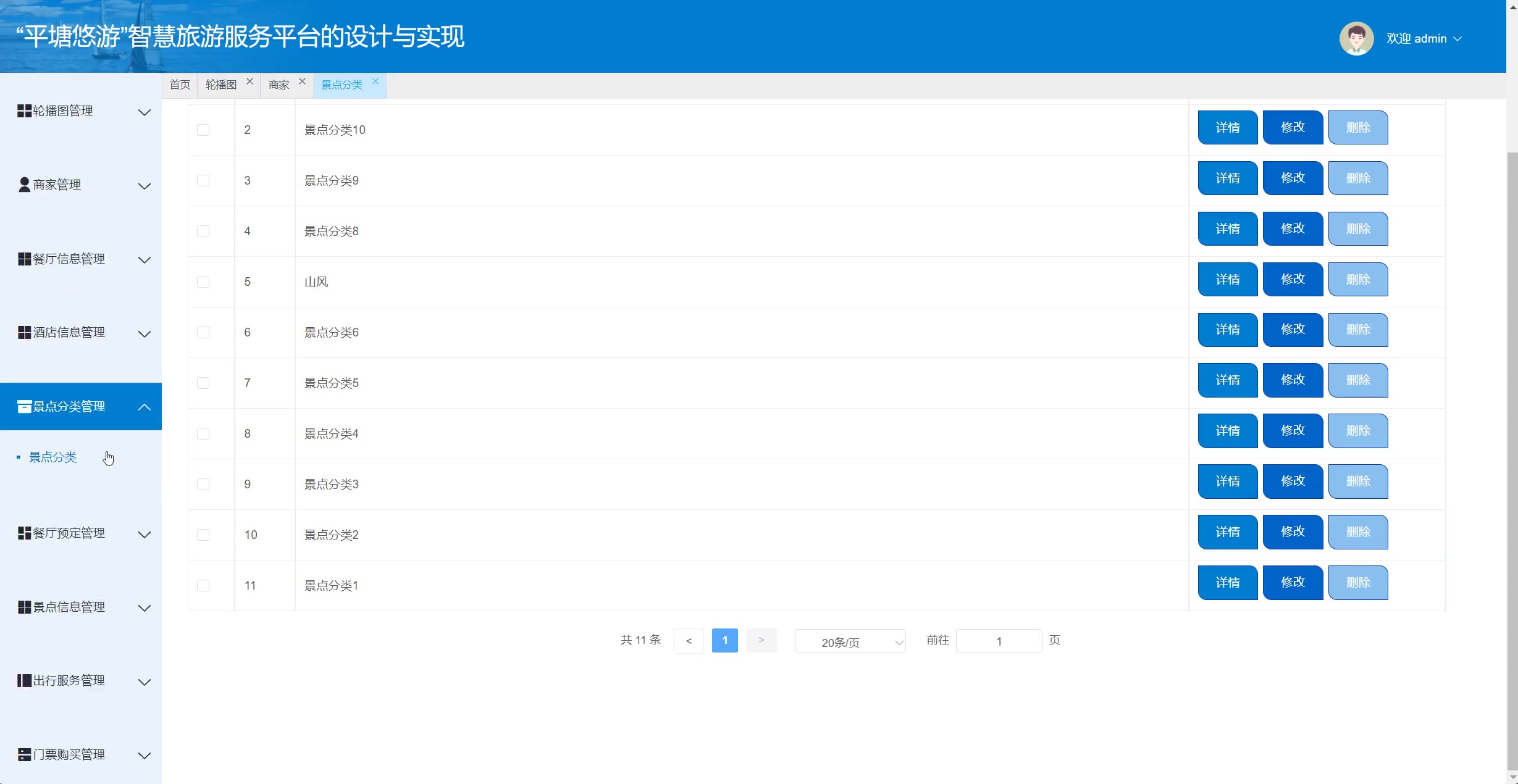This screenshot has width=1518, height=784.
Task: Click the person icon beside 商家管理
Action: tap(24, 185)
